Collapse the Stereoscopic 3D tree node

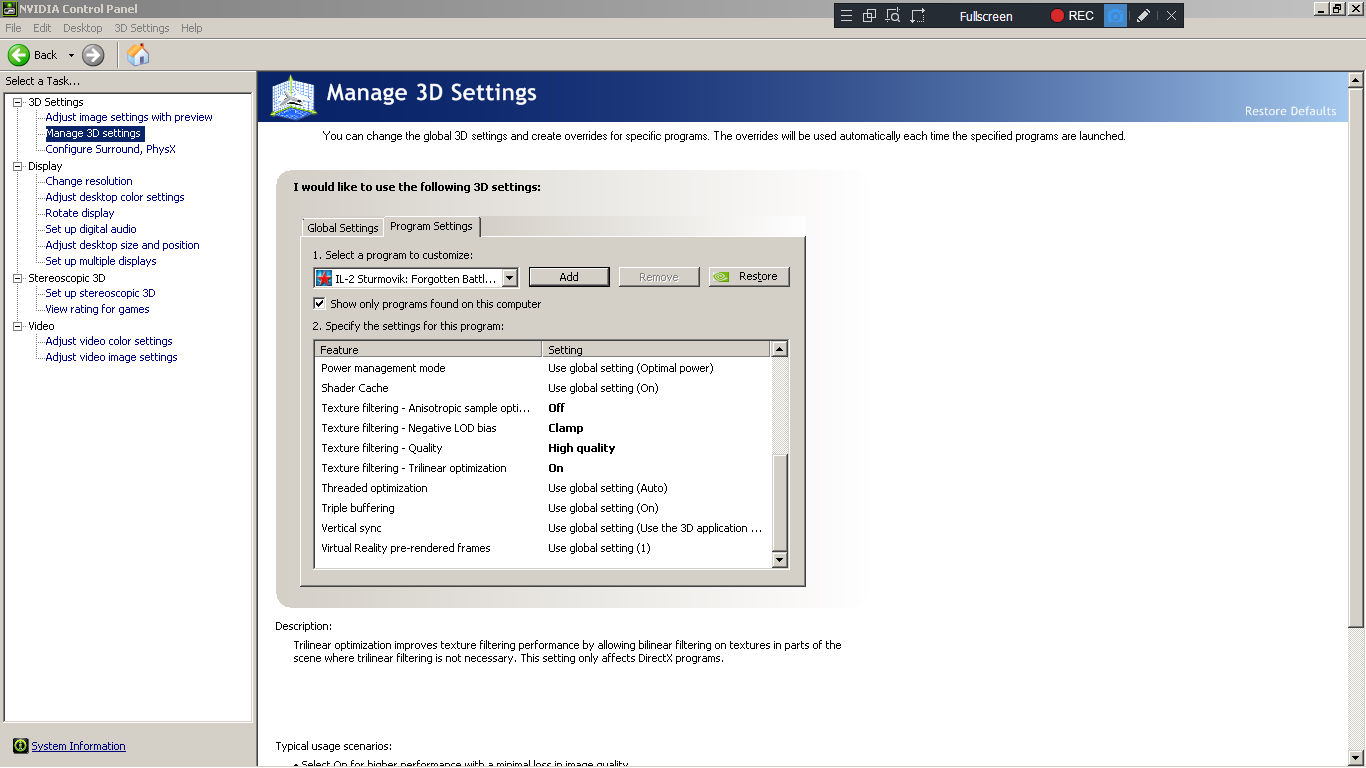(x=18, y=278)
